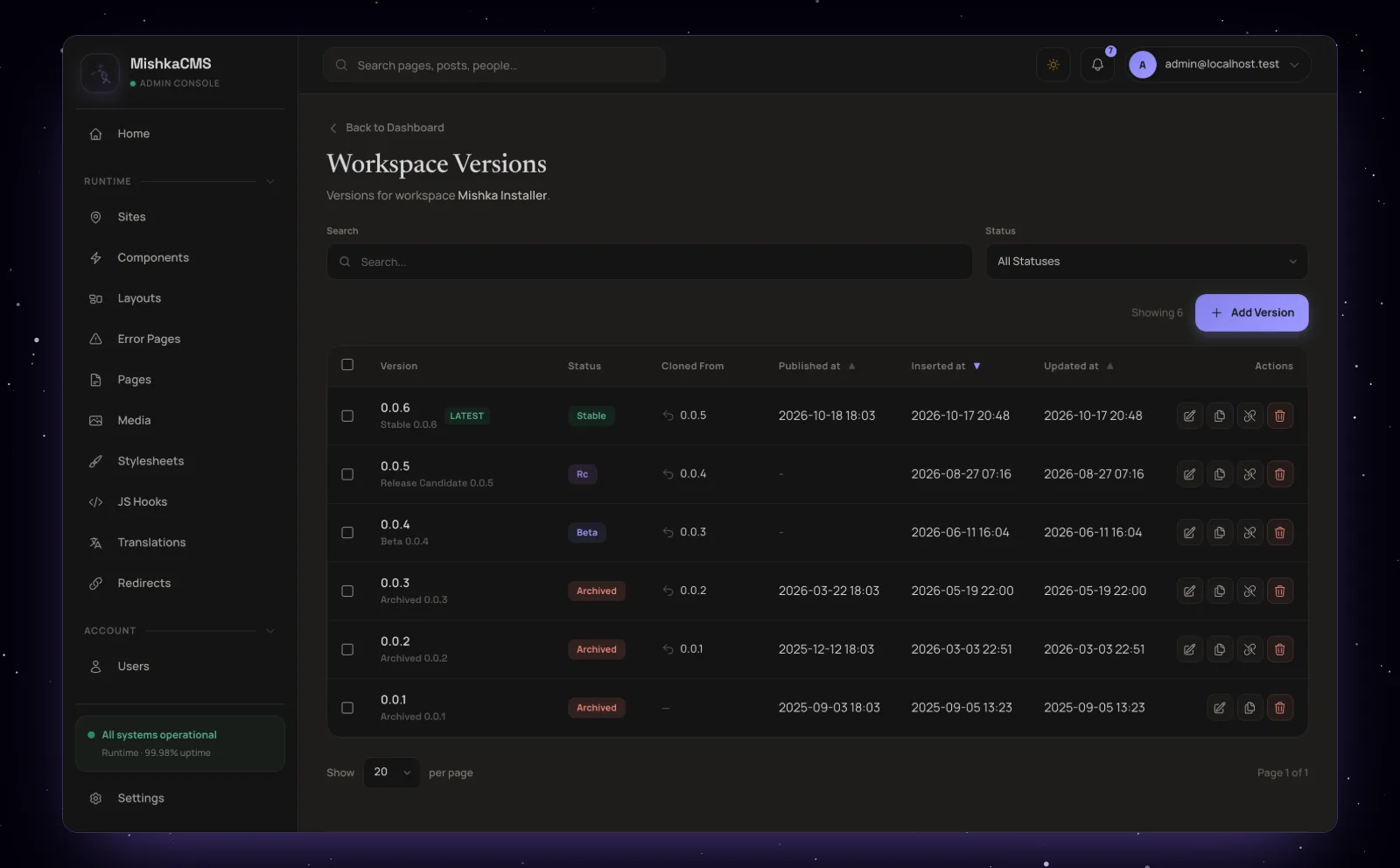This screenshot has height=868, width=1400.
Task: Edit version 0.0.5 with pencil icon
Action: 1189,474
